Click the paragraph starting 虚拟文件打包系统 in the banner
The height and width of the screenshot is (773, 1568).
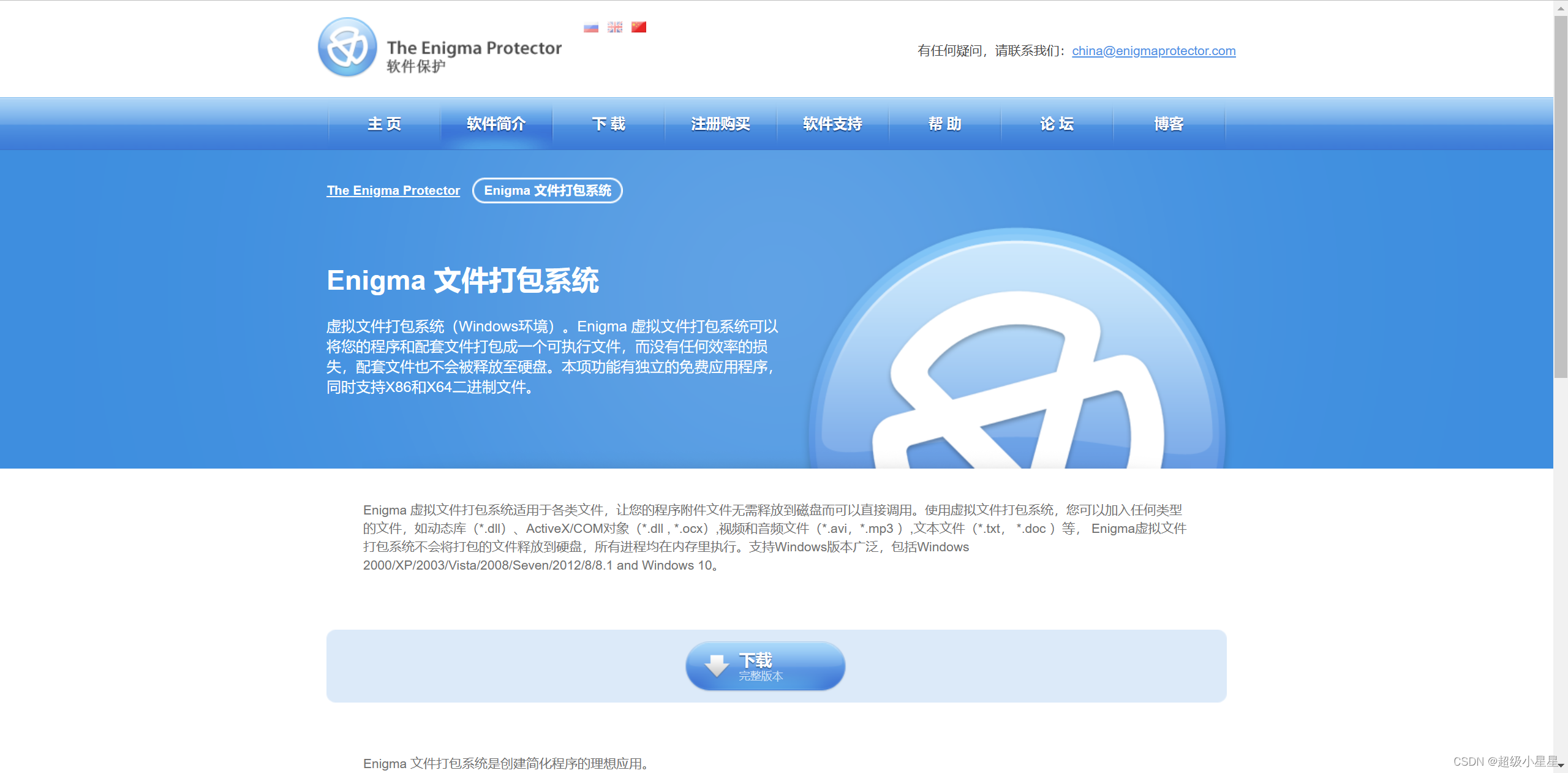[x=552, y=356]
